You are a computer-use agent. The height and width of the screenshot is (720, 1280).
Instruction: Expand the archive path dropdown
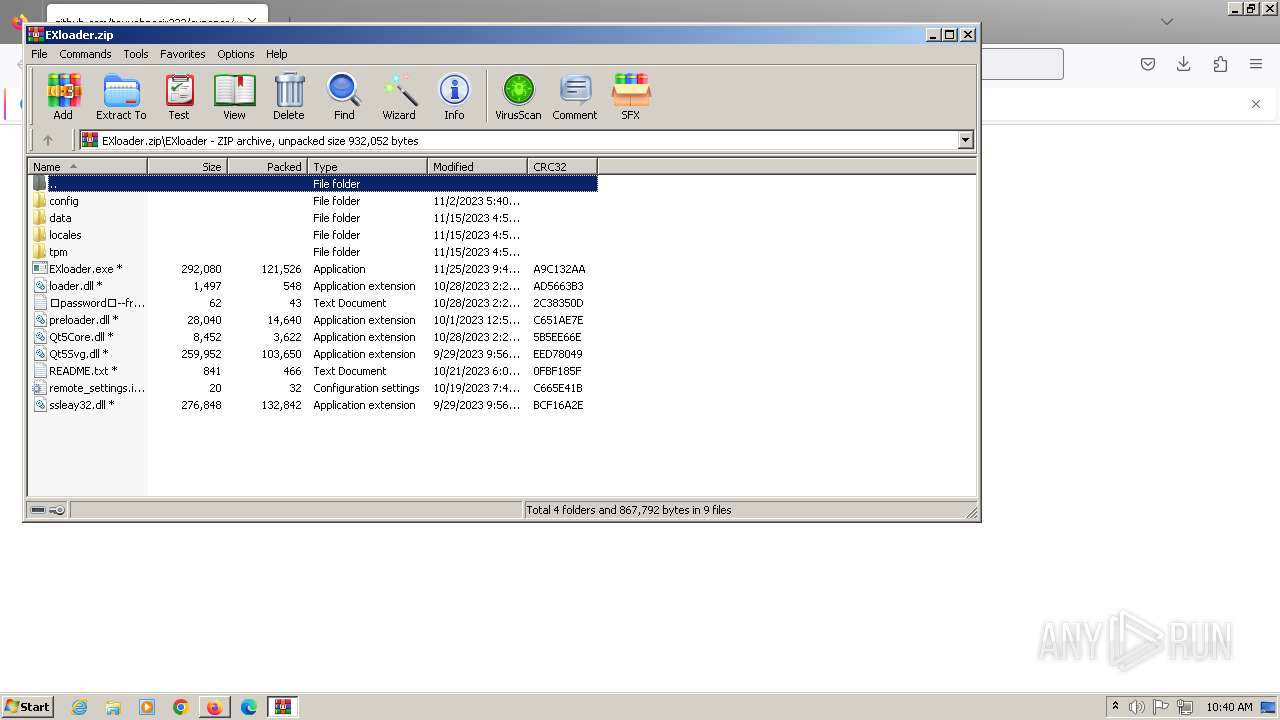pyautogui.click(x=965, y=140)
